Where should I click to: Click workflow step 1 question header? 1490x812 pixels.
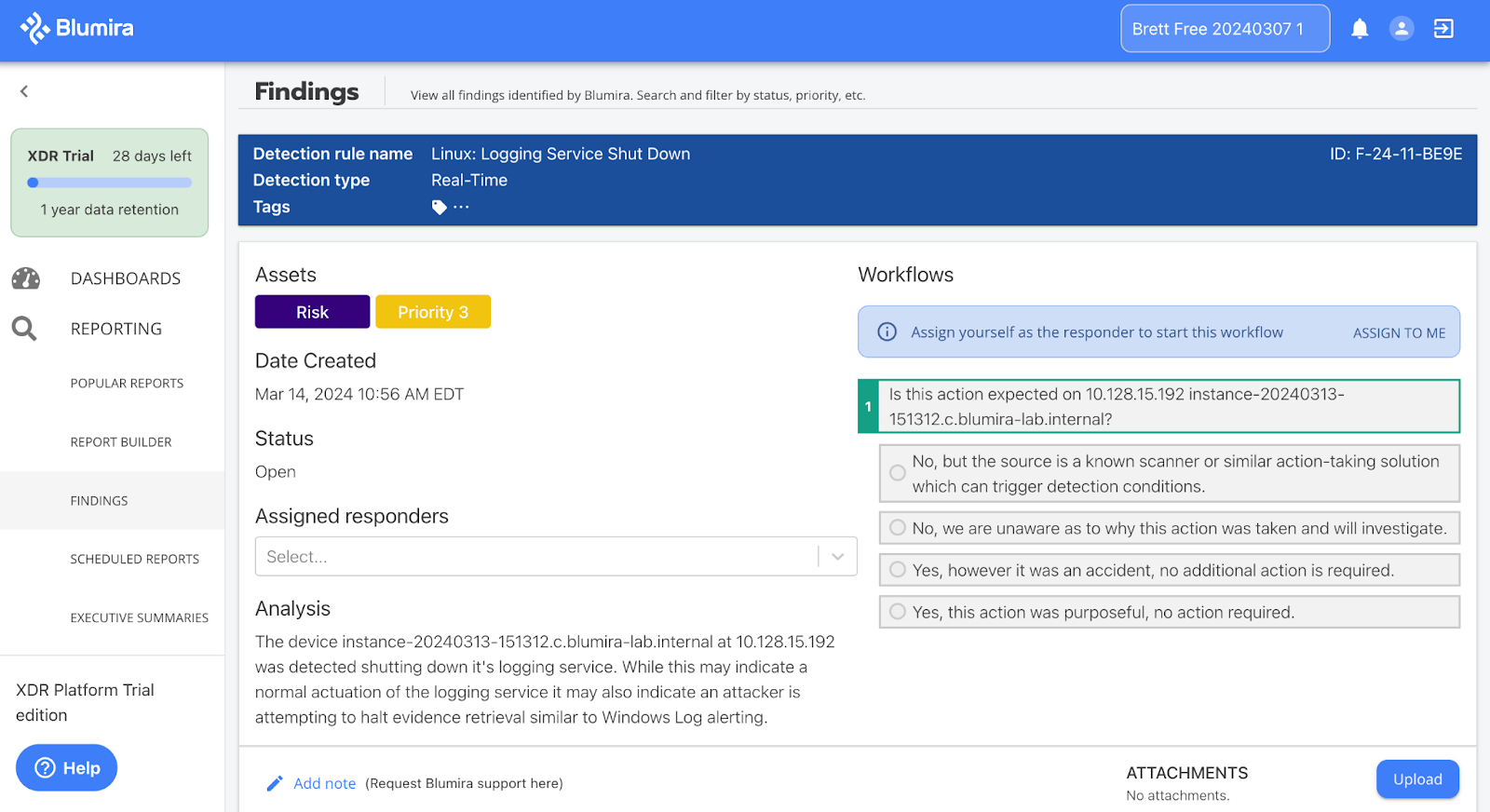click(1158, 406)
